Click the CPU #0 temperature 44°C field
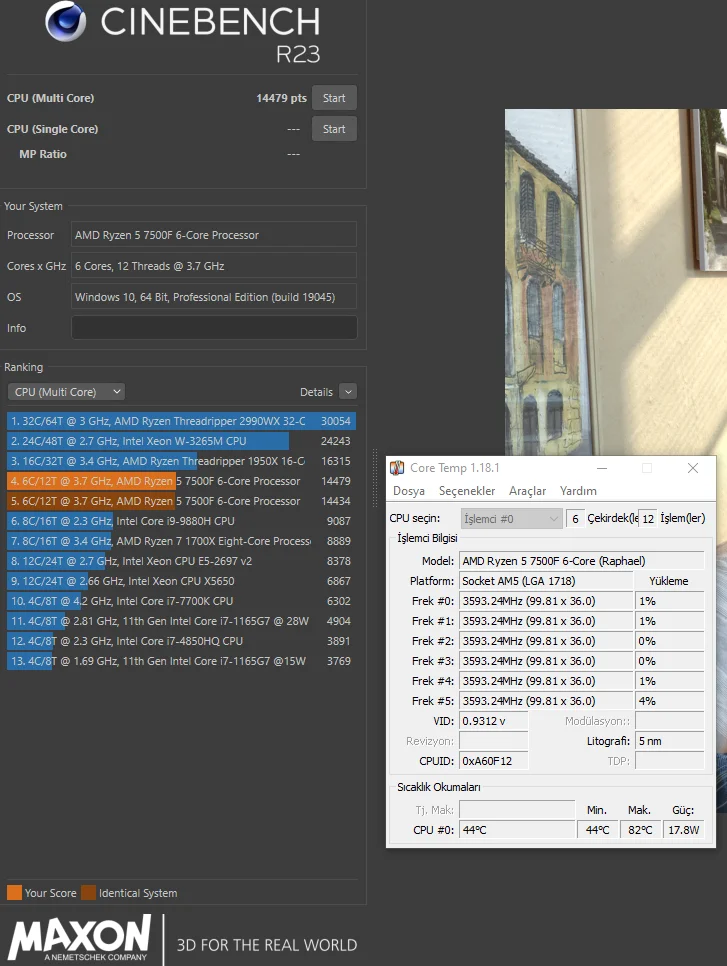The height and width of the screenshot is (966, 727). click(x=517, y=830)
